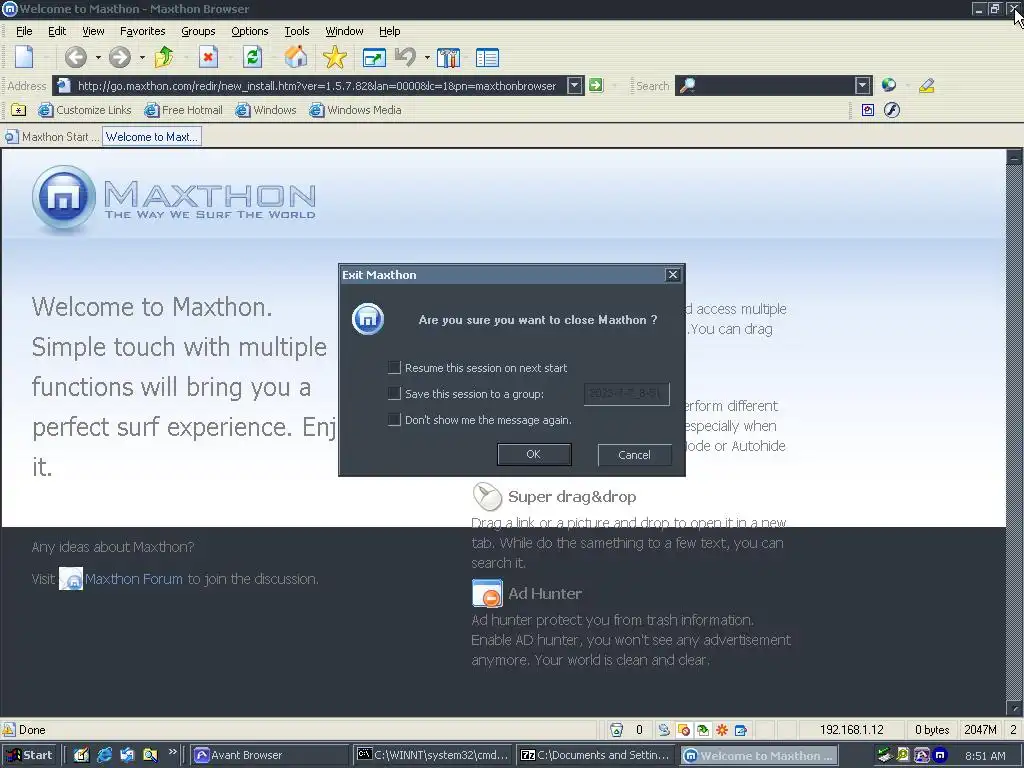Open the Free Hotmail bookmark
This screenshot has width=1024, height=768.
pyautogui.click(x=184, y=110)
